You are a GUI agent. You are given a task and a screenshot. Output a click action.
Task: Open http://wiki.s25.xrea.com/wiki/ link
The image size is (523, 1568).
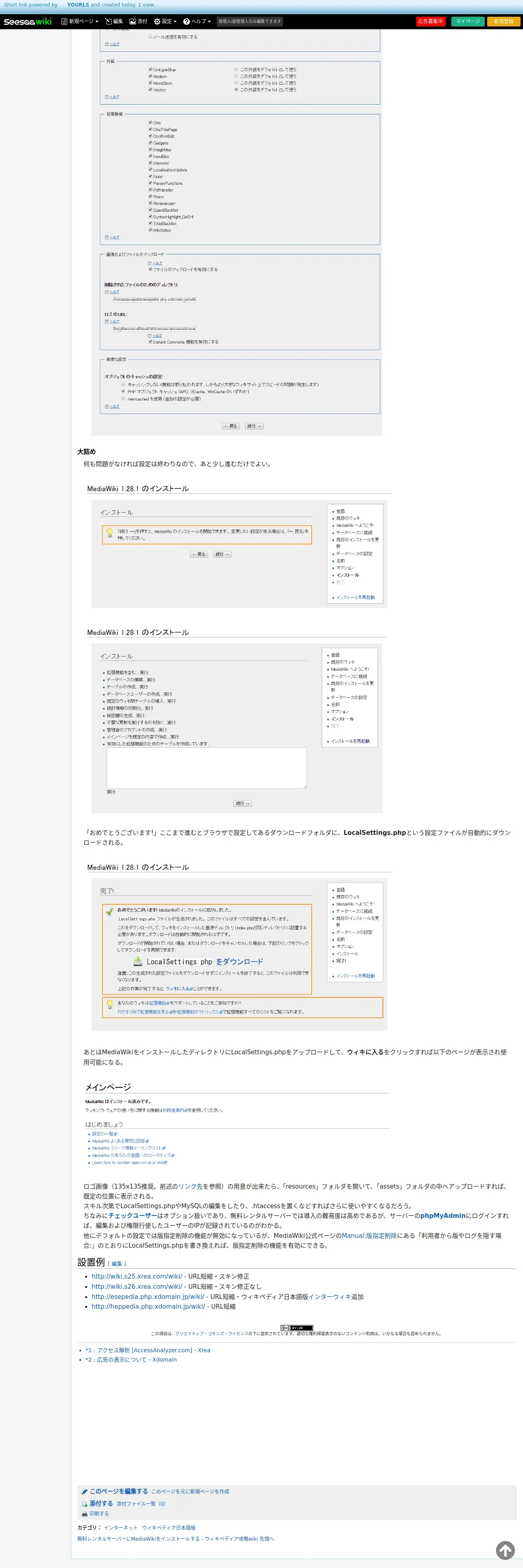click(x=137, y=1277)
